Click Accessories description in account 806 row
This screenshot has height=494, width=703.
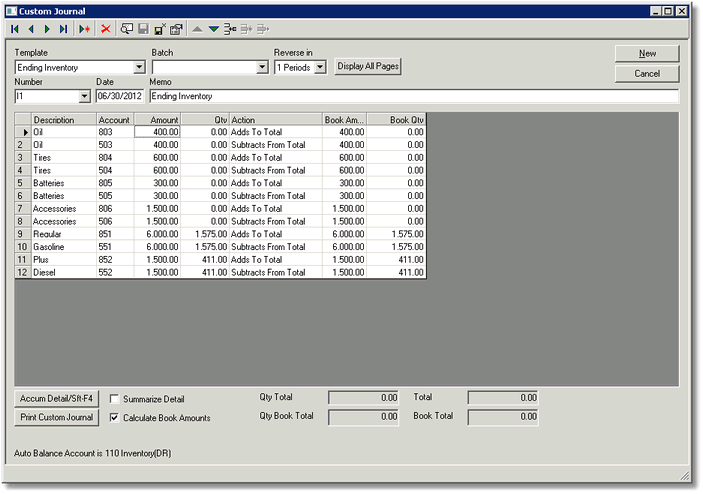pyautogui.click(x=64, y=209)
